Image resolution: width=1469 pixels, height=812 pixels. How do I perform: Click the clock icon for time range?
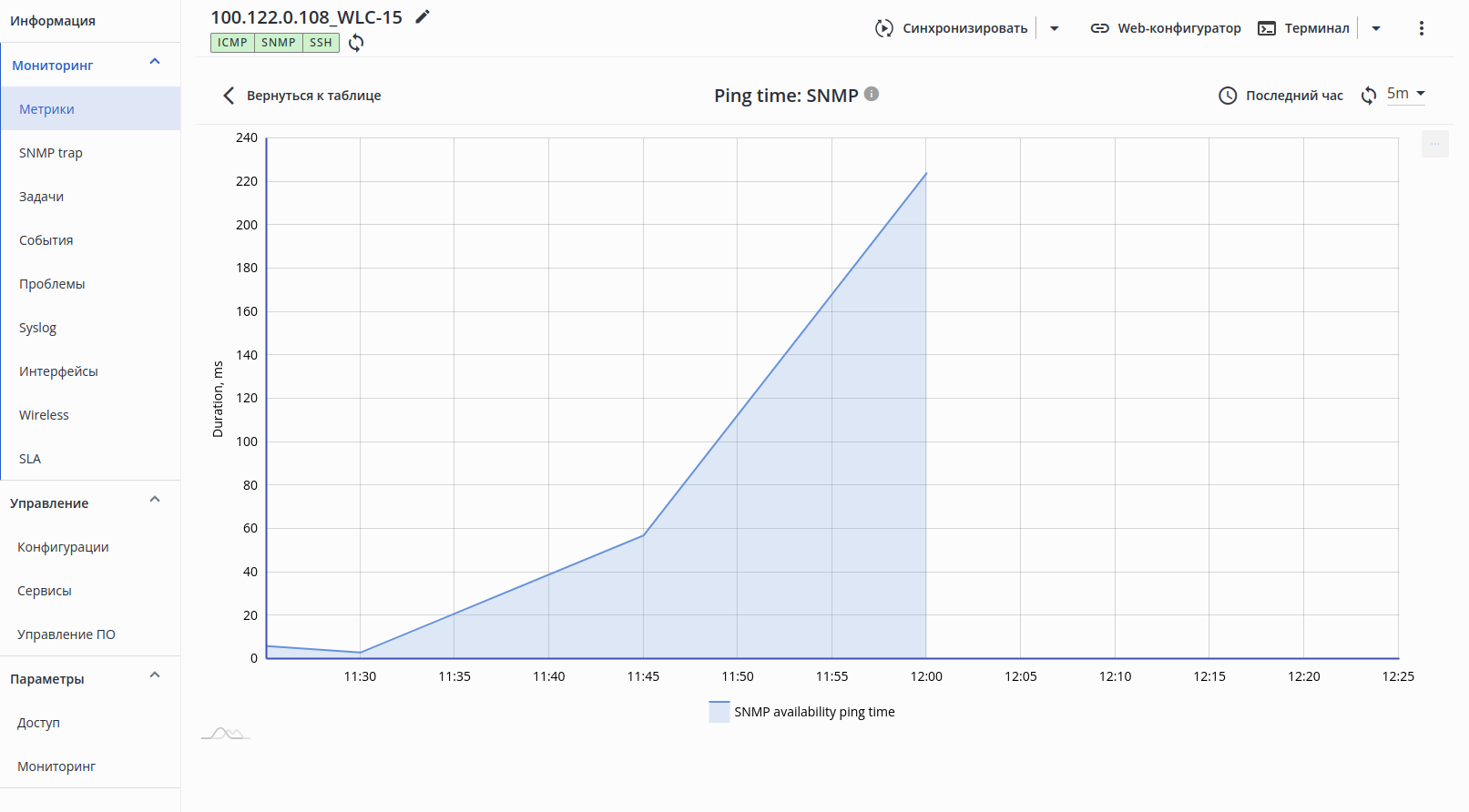pyautogui.click(x=1228, y=96)
